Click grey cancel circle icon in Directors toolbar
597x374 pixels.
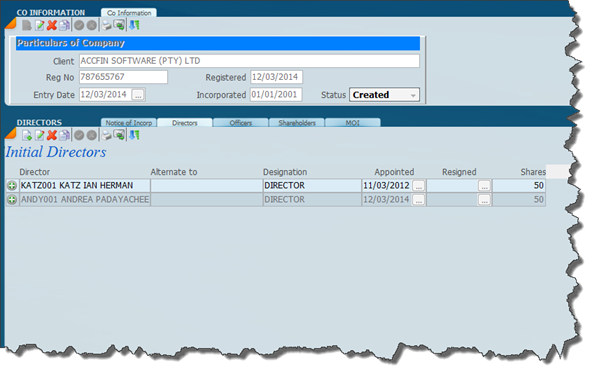coord(92,135)
